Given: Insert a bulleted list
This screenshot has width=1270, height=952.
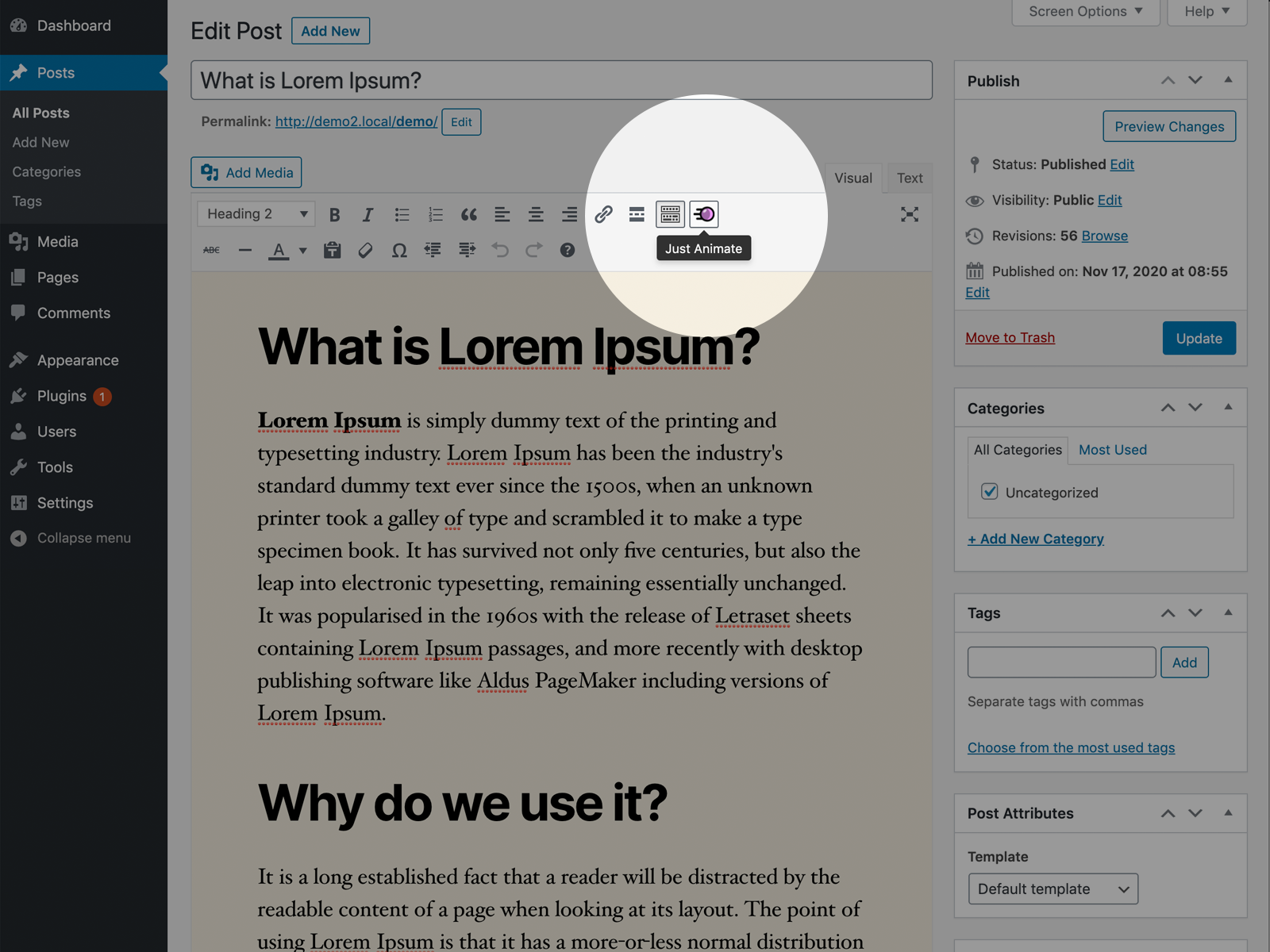Looking at the screenshot, I should click(x=402, y=214).
